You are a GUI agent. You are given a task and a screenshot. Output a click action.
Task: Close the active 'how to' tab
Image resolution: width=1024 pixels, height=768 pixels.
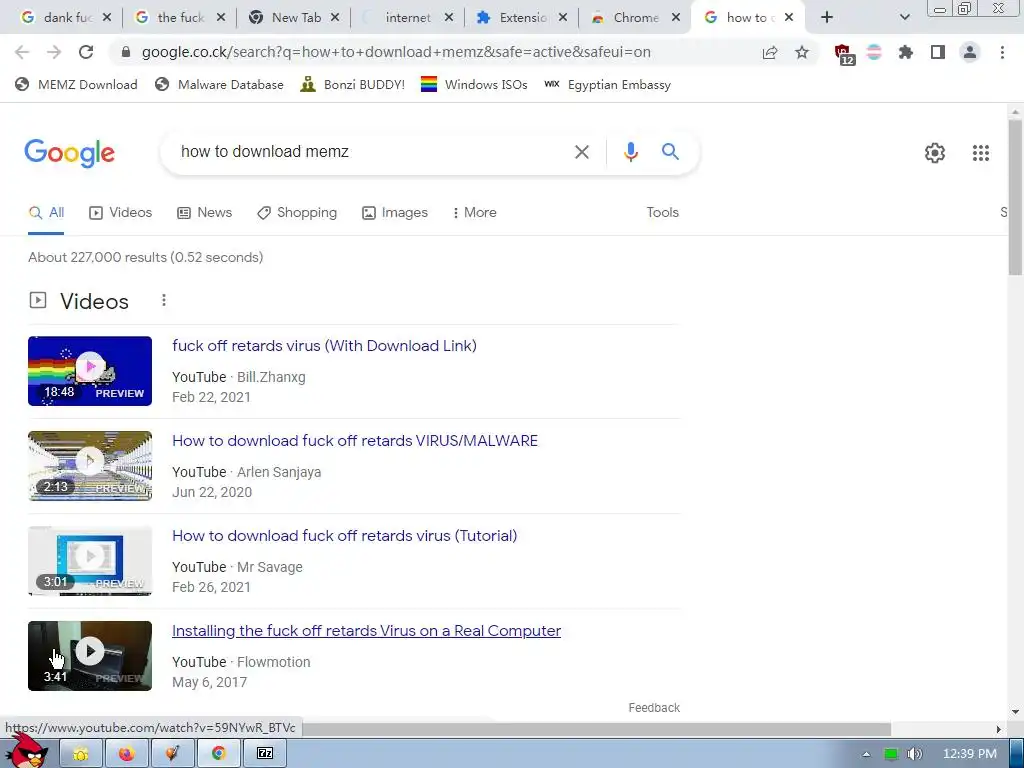coord(789,18)
